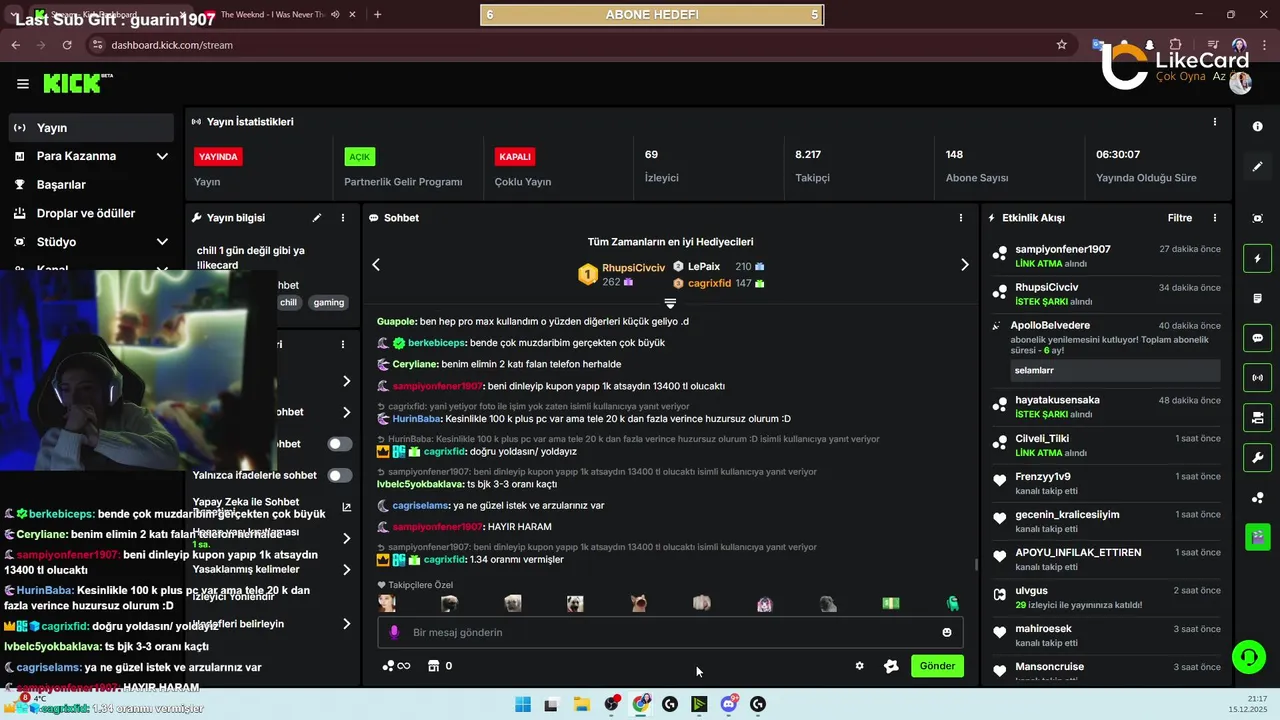Click the chat badge identity icon beside Gönder
This screenshot has width=1280, height=720.
tap(891, 666)
